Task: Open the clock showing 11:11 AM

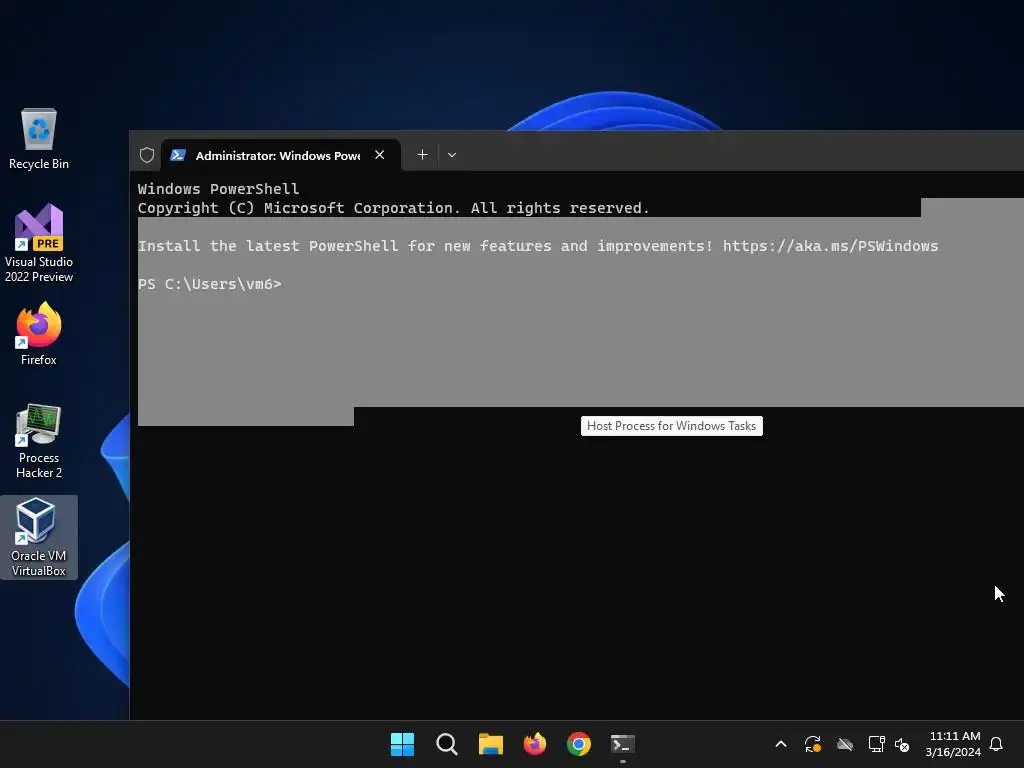Action: click(x=953, y=744)
